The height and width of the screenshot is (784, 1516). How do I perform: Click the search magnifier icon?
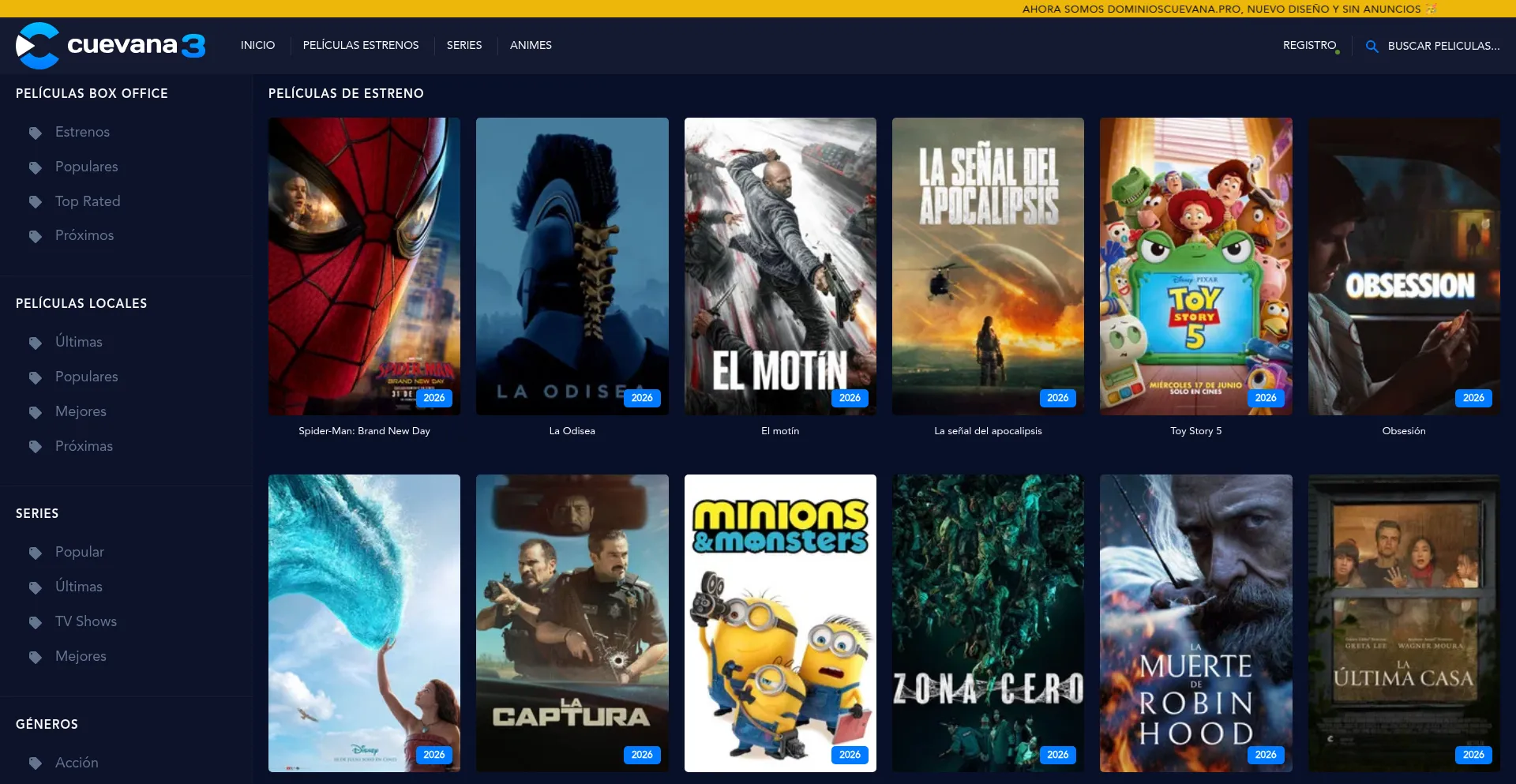point(1372,47)
